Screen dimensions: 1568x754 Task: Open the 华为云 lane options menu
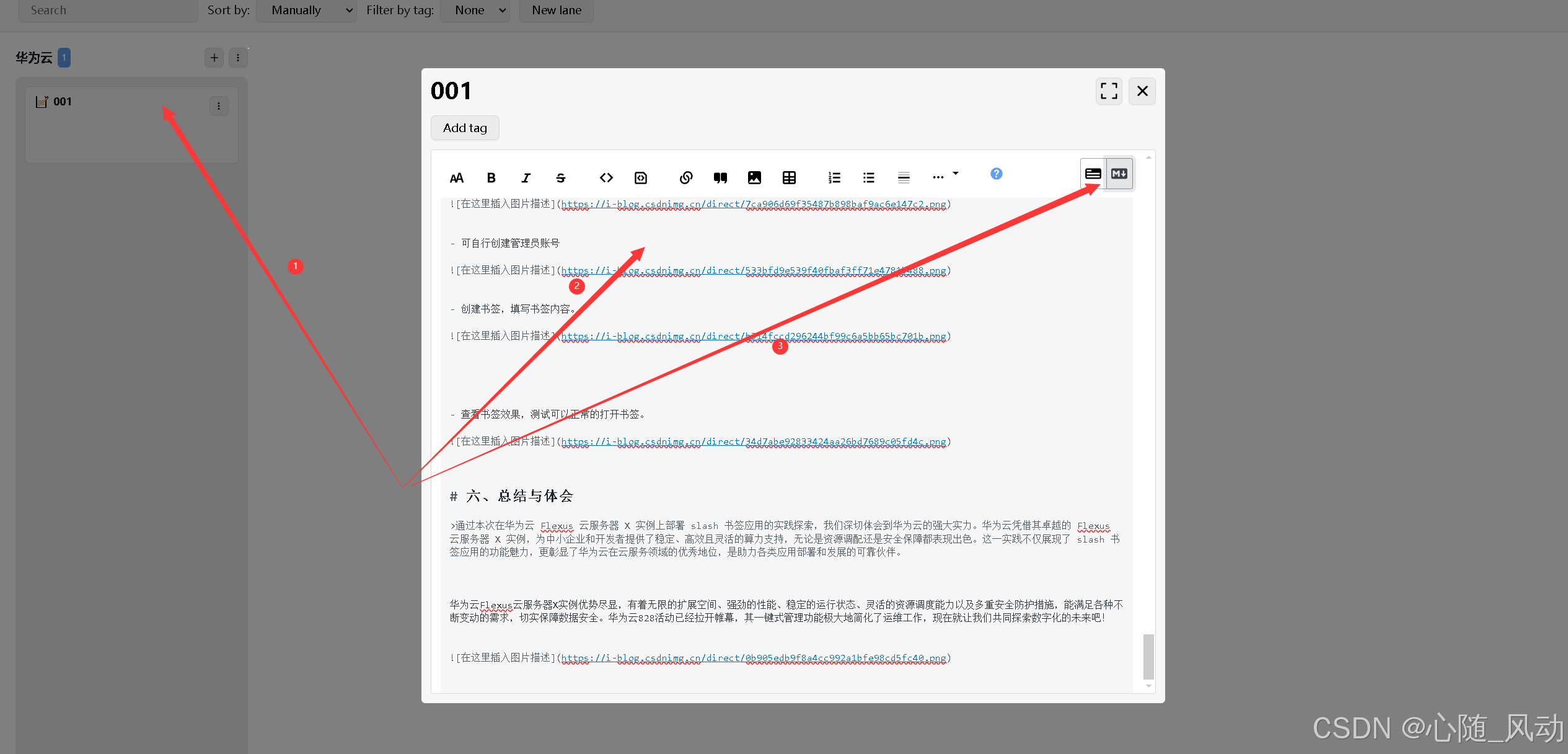pos(238,58)
